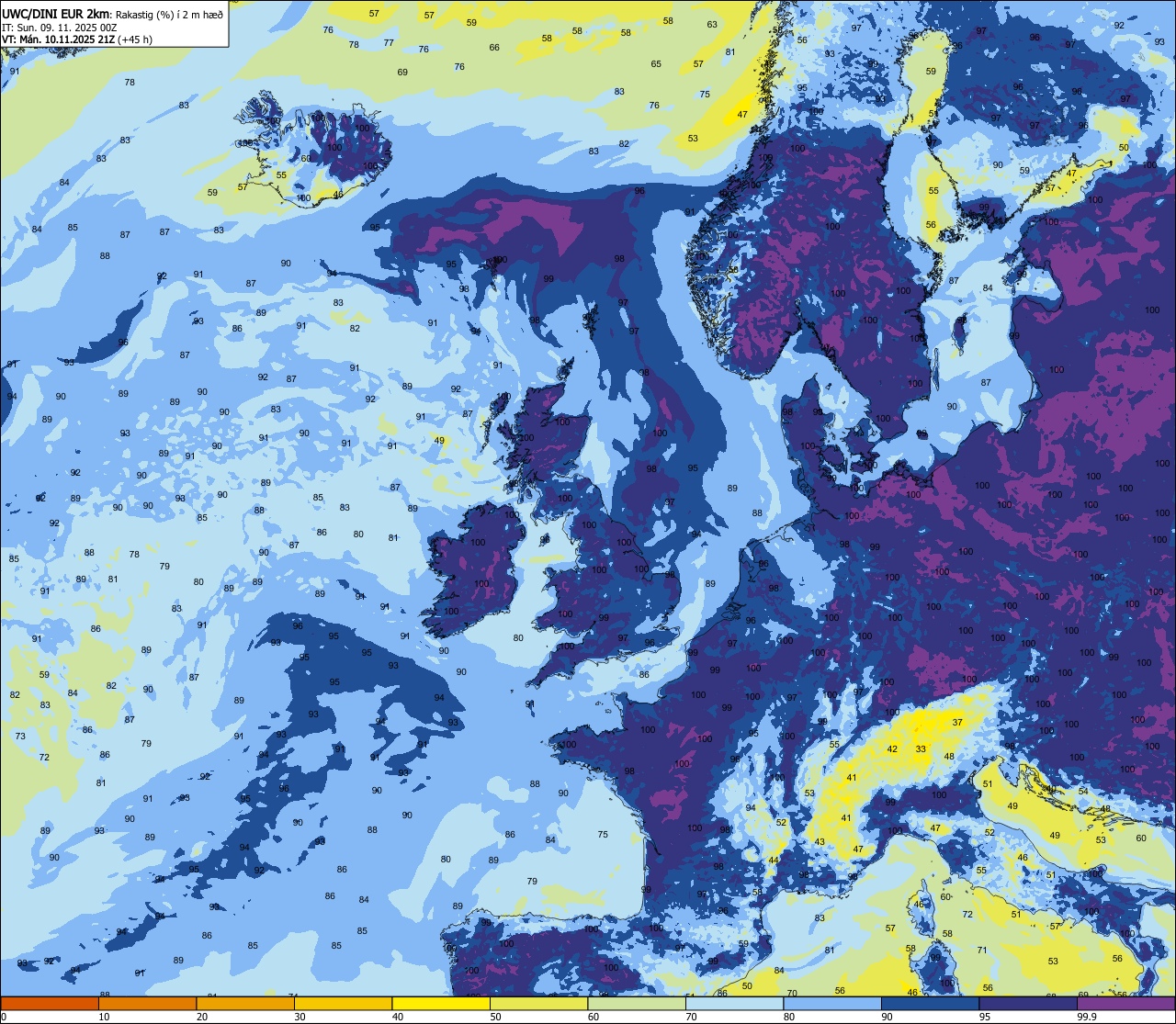Click the 60–70 light green legend segment
The height and width of the screenshot is (1024, 1176).
637,1004
